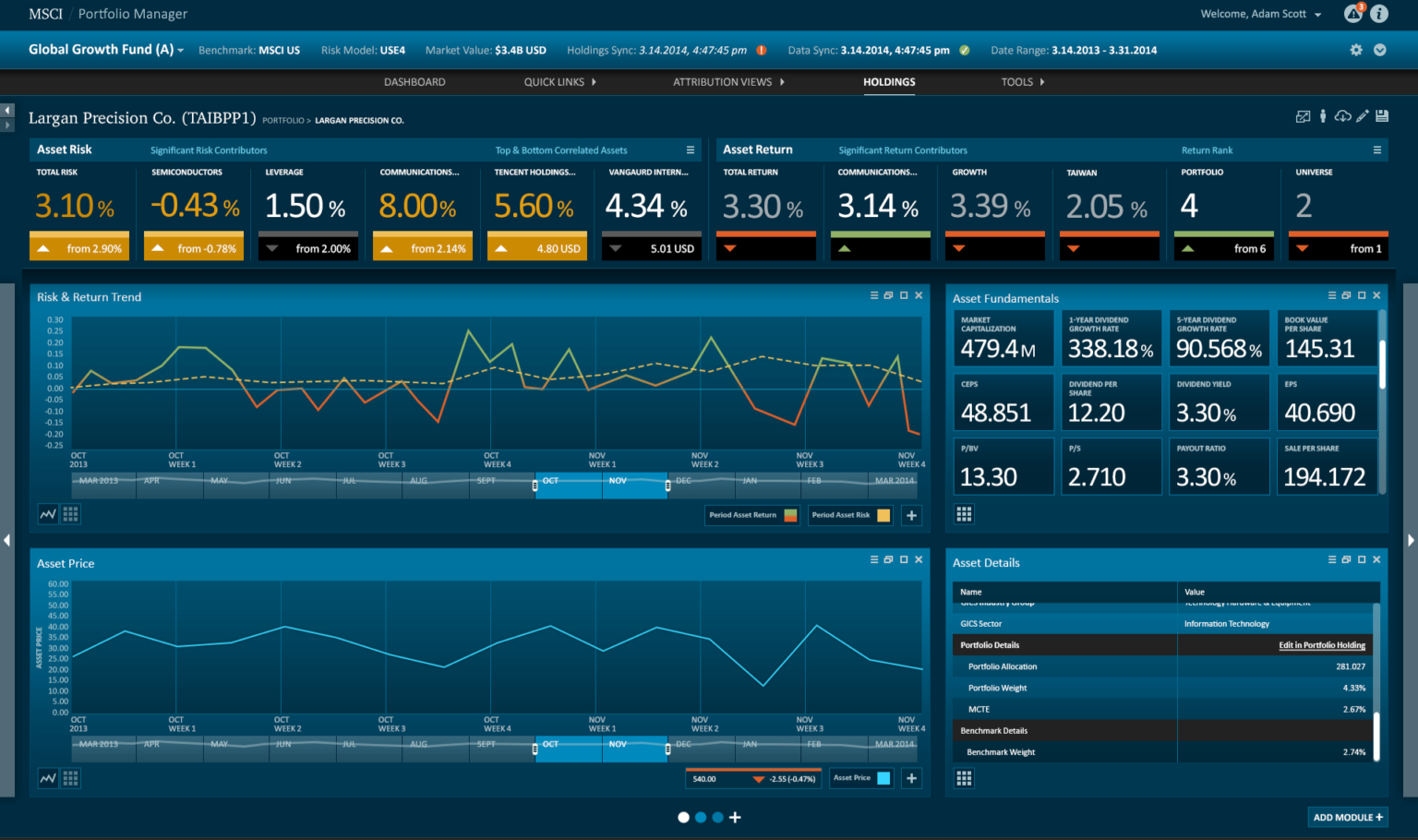1418x840 pixels.
Task: Click the Holdings Sync orange warning icon
Action: click(x=762, y=50)
